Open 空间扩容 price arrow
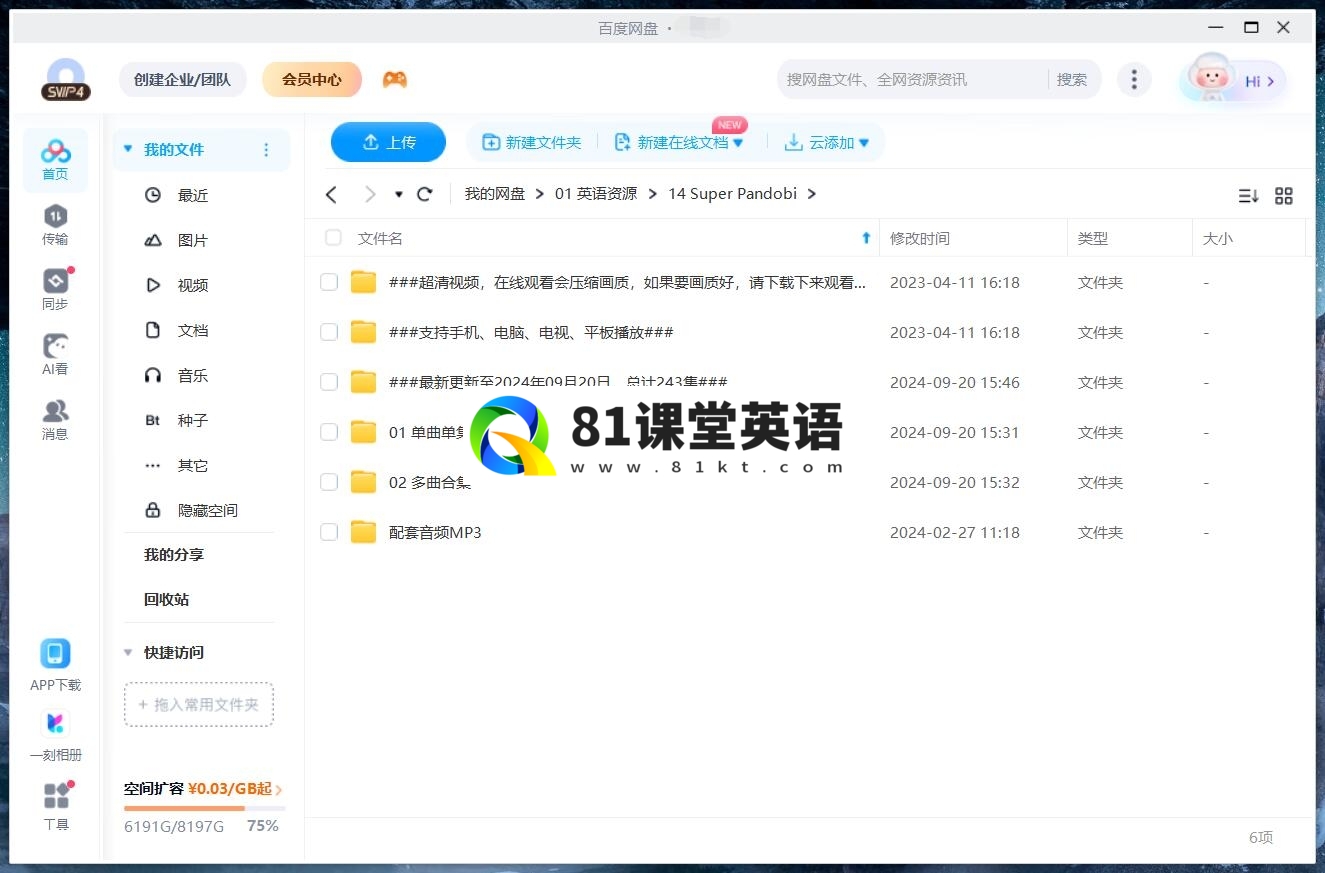This screenshot has width=1325, height=873. [x=278, y=790]
